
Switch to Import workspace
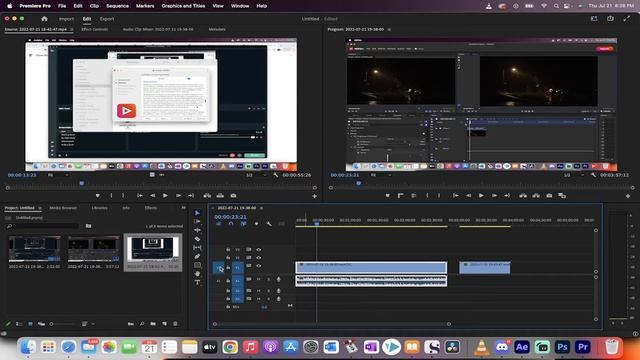click(67, 19)
